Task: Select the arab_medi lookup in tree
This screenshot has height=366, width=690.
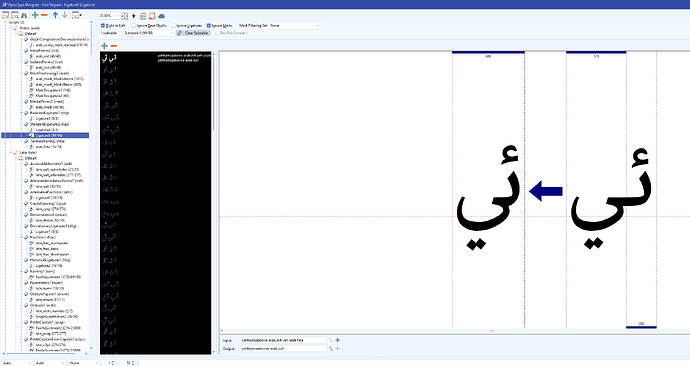Action: [x=50, y=107]
